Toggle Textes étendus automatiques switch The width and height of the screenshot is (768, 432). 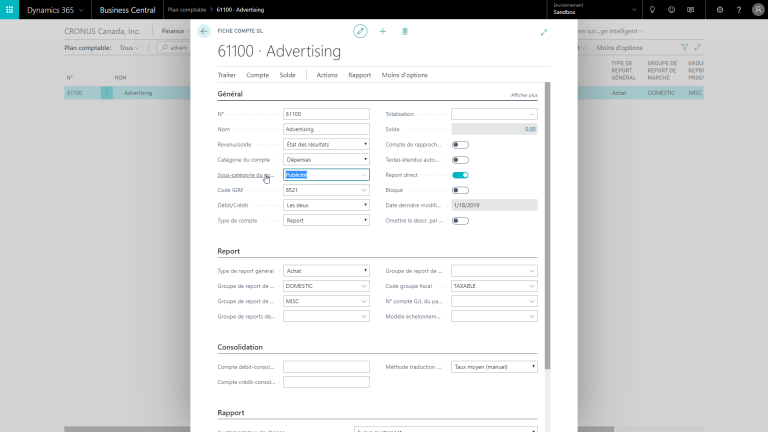460,160
